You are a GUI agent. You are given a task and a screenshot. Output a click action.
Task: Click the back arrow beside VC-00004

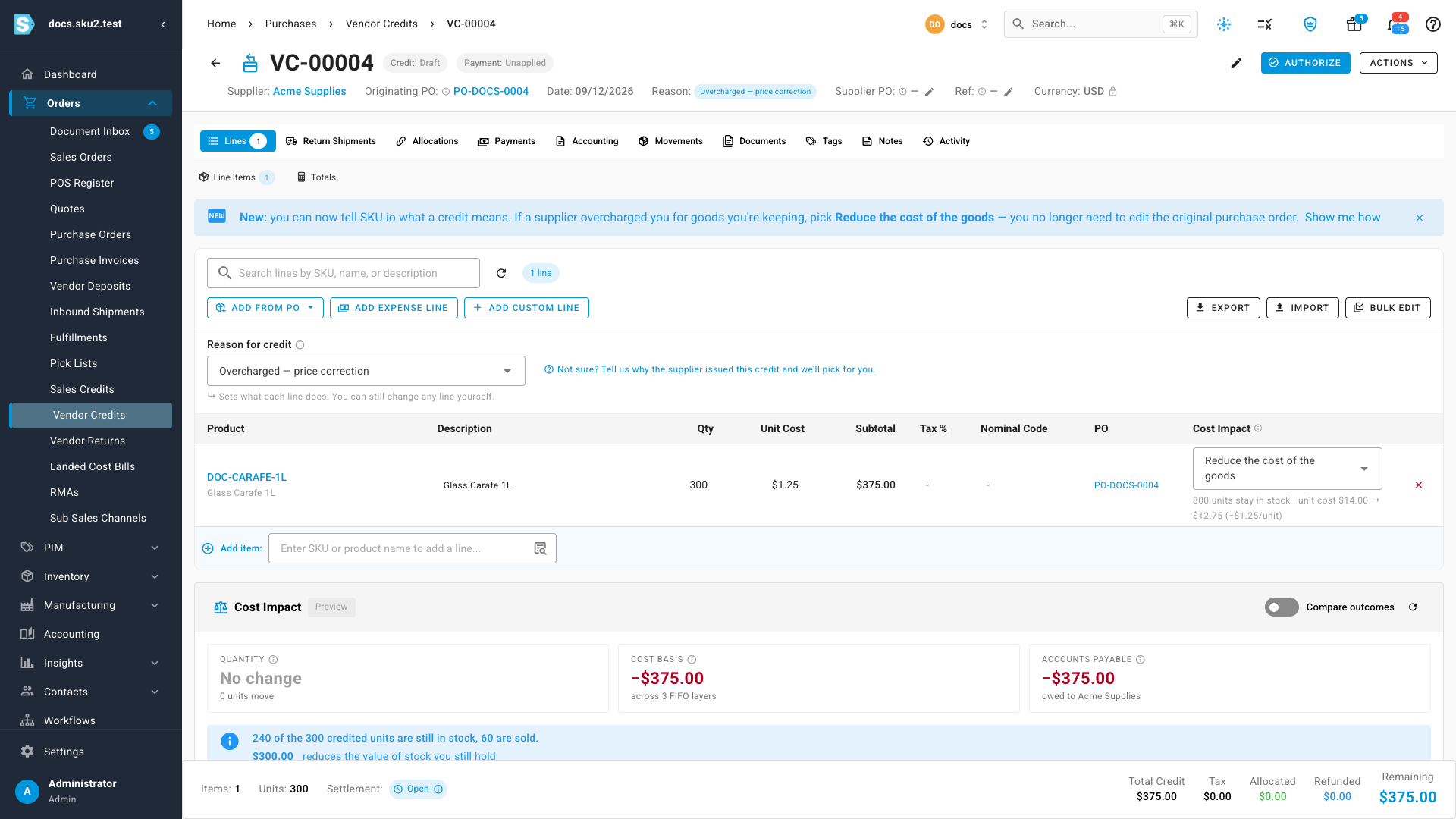(215, 63)
